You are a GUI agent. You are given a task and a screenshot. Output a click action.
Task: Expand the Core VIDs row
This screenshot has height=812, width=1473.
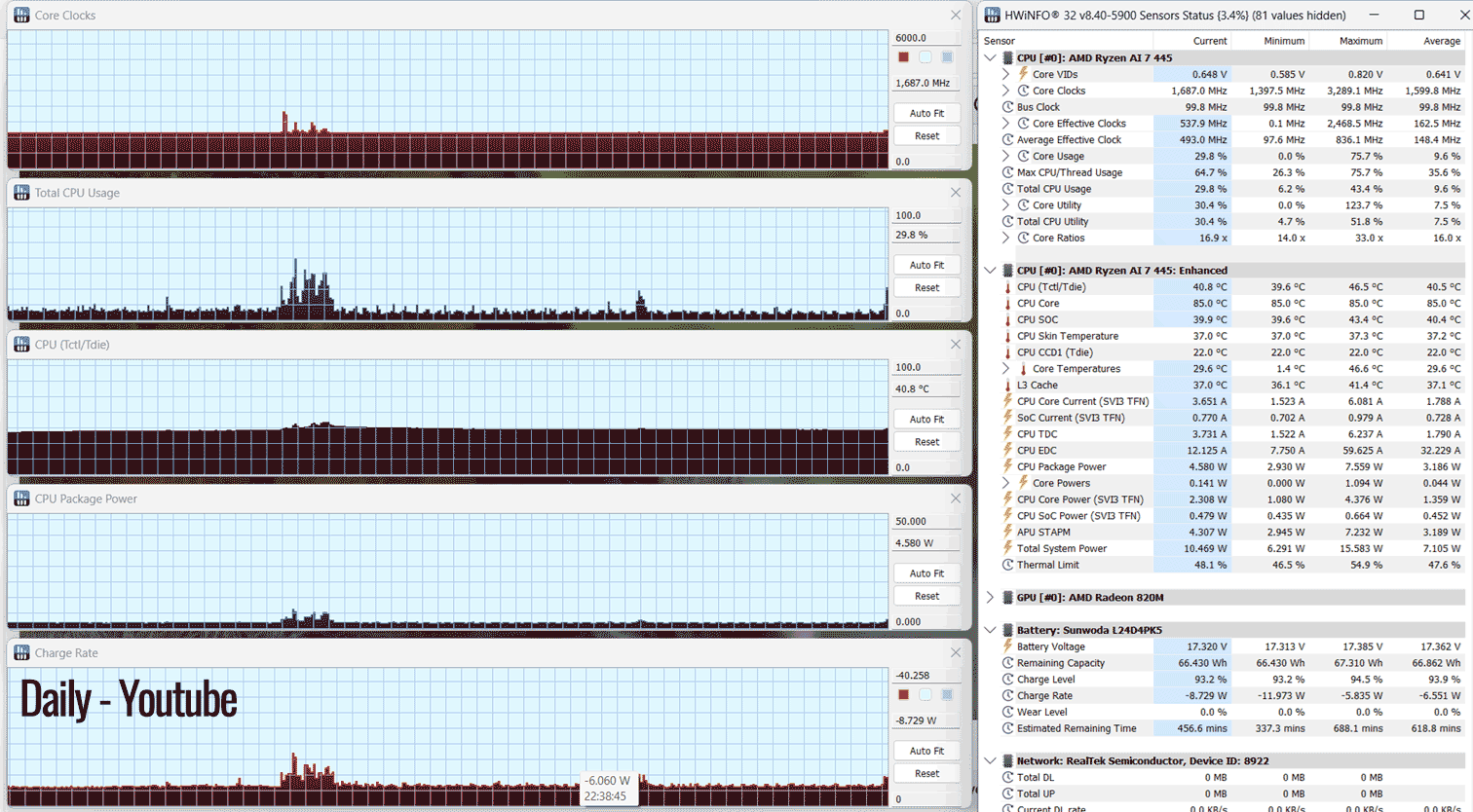click(x=1006, y=74)
